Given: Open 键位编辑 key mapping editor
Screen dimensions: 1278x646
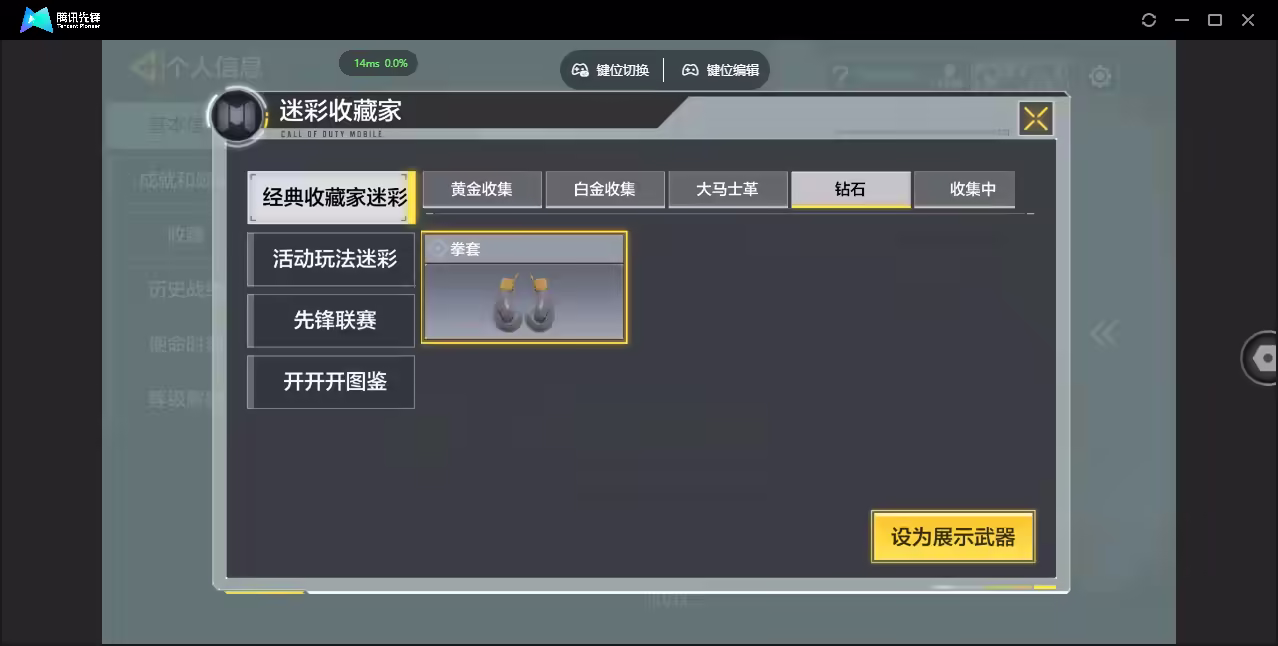Looking at the screenshot, I should click(721, 70).
